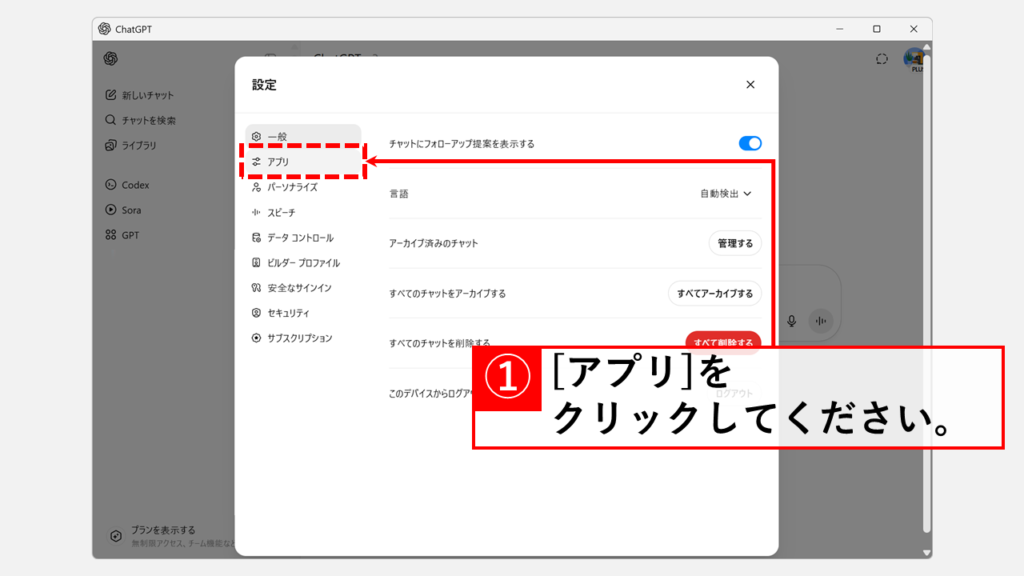Expand the language 自動検出 dropdown

click(x=725, y=194)
